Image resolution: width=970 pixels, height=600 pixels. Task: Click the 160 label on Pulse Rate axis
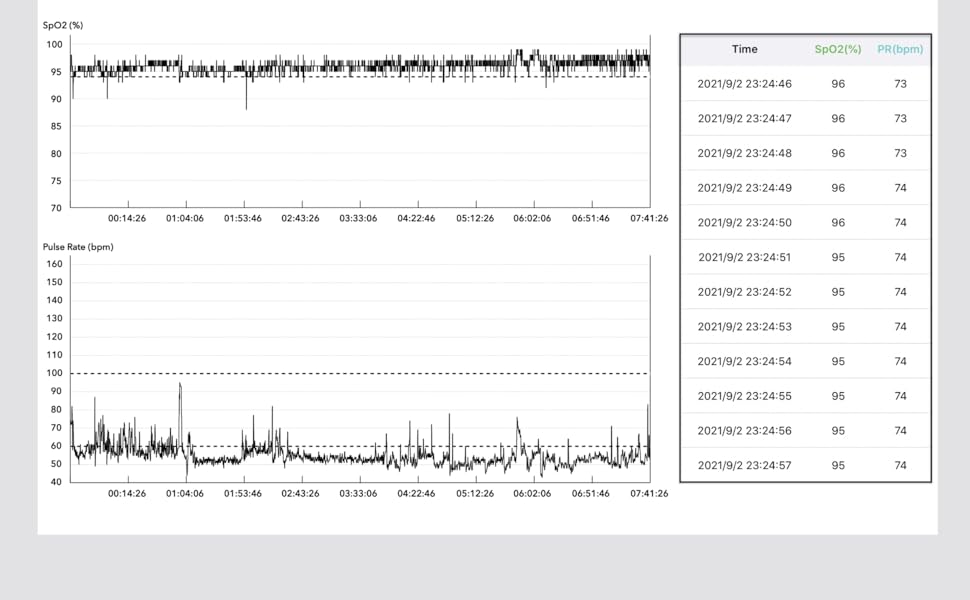click(54, 264)
